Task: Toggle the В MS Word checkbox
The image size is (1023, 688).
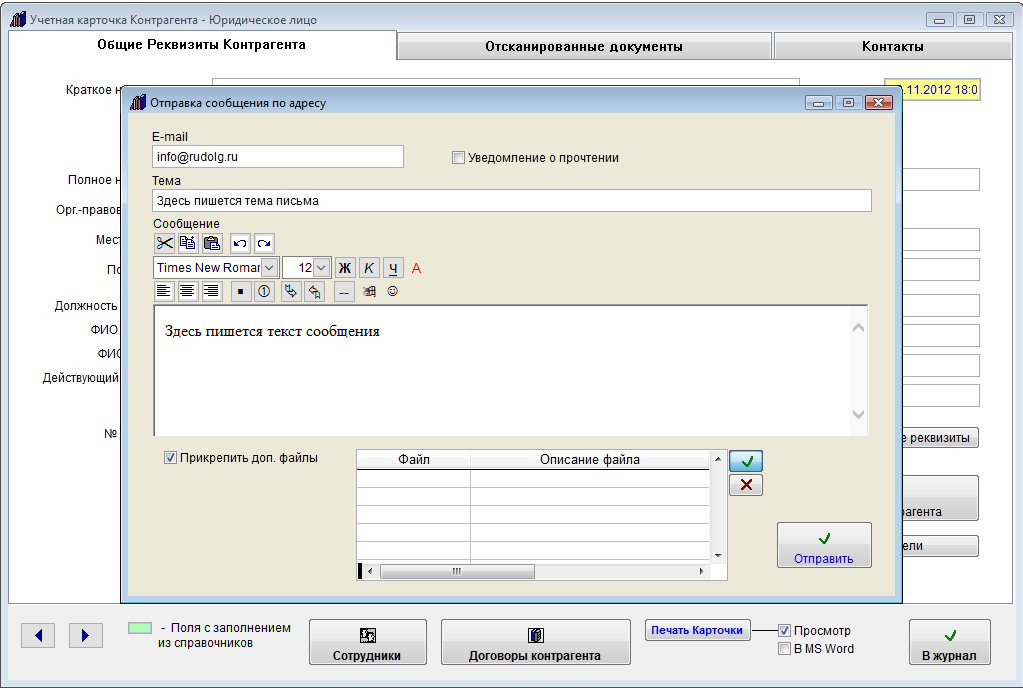Action: [785, 649]
